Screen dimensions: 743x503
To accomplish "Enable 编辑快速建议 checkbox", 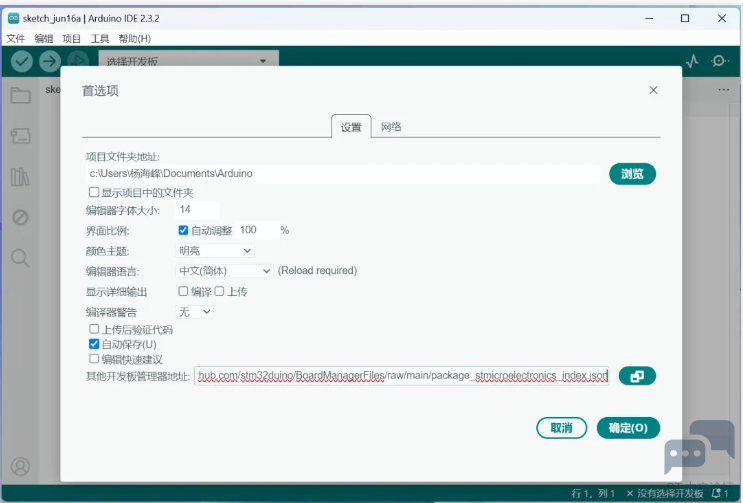I will point(94,359).
